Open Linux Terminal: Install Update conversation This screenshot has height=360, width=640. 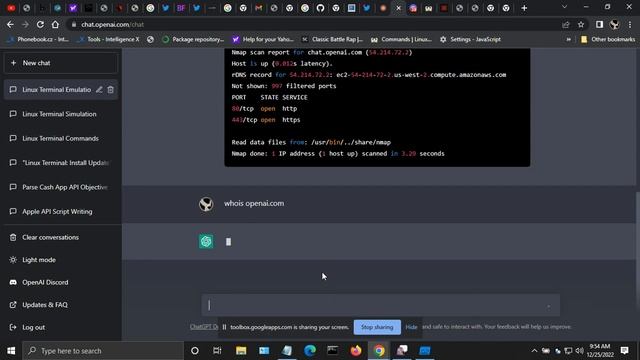[x=61, y=163]
